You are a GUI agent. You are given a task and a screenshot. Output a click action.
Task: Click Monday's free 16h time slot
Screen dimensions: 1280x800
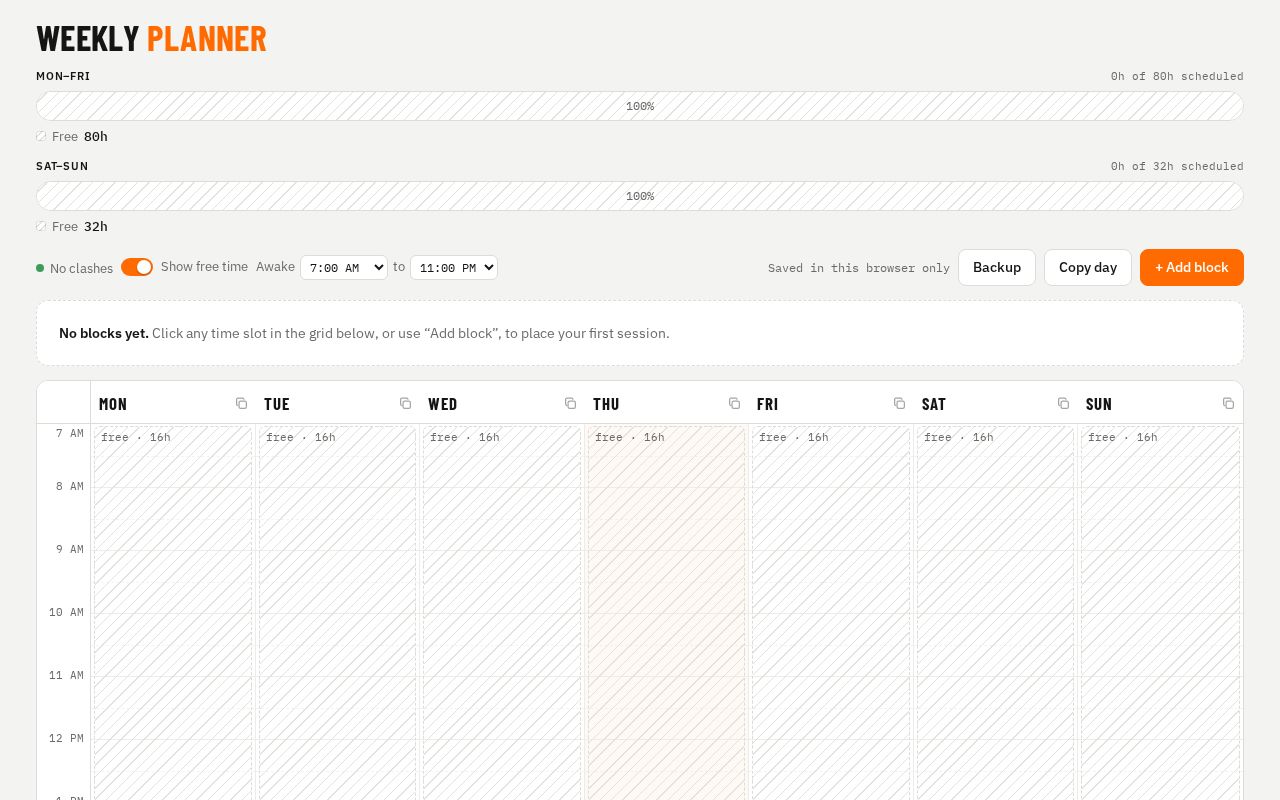click(x=173, y=613)
